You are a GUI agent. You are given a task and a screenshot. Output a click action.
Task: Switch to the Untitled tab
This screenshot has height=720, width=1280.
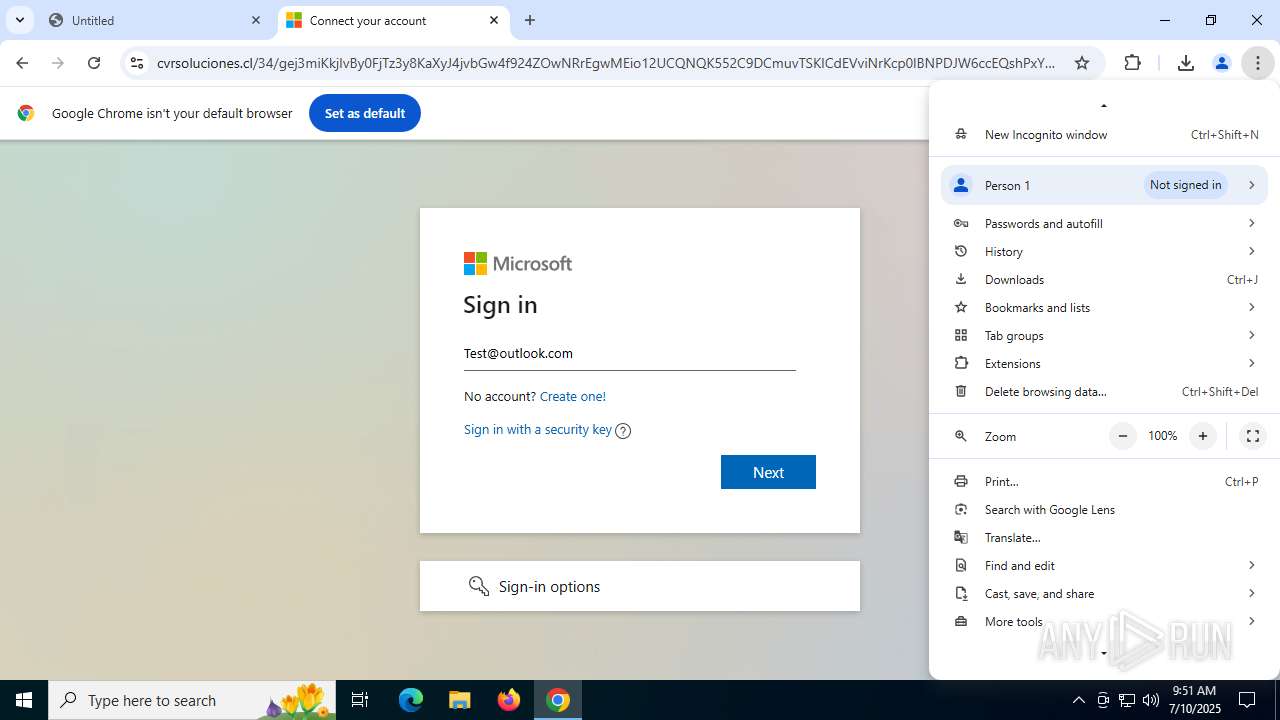point(155,20)
